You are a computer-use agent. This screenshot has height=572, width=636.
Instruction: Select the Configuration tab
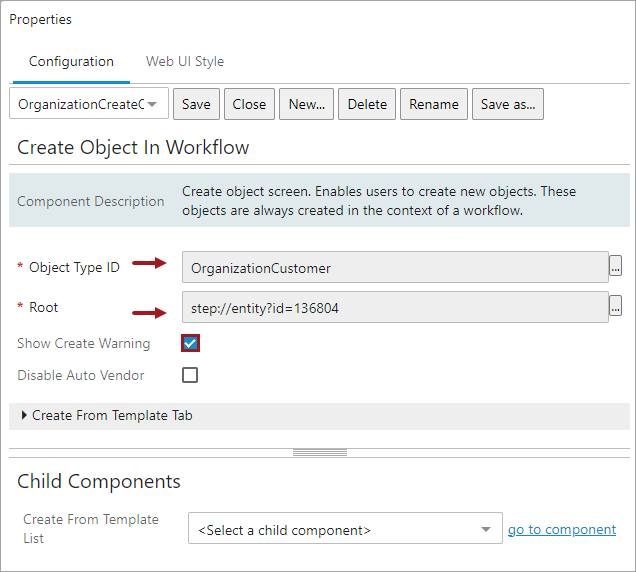[x=71, y=61]
